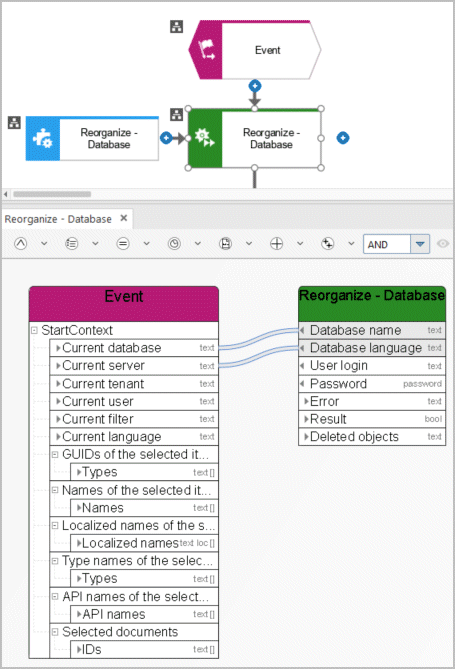Click the left scroll arrow under the diagram

(x=6, y=194)
